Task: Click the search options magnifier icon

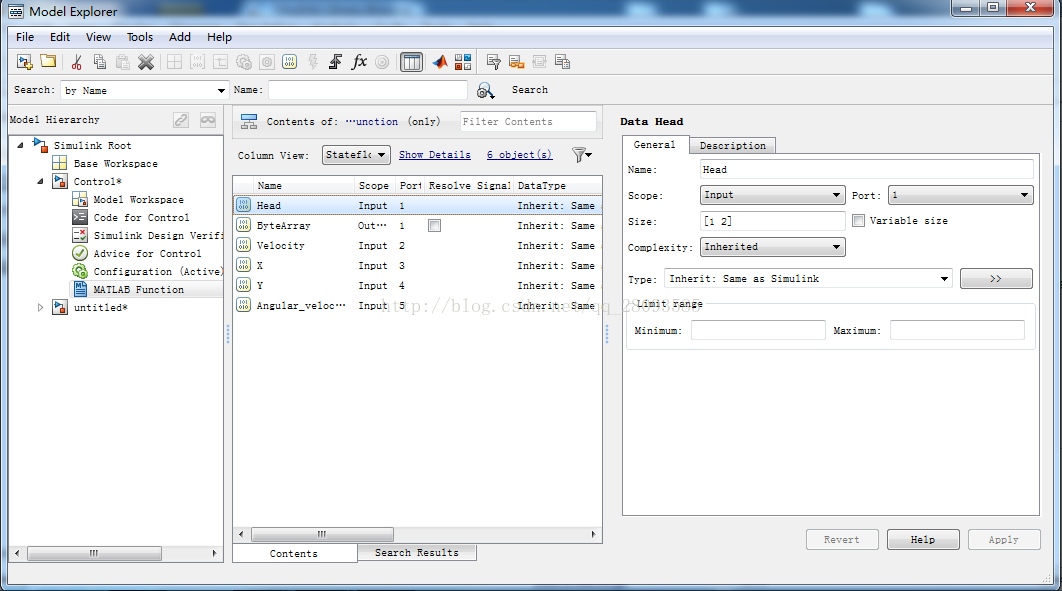Action: pyautogui.click(x=486, y=90)
